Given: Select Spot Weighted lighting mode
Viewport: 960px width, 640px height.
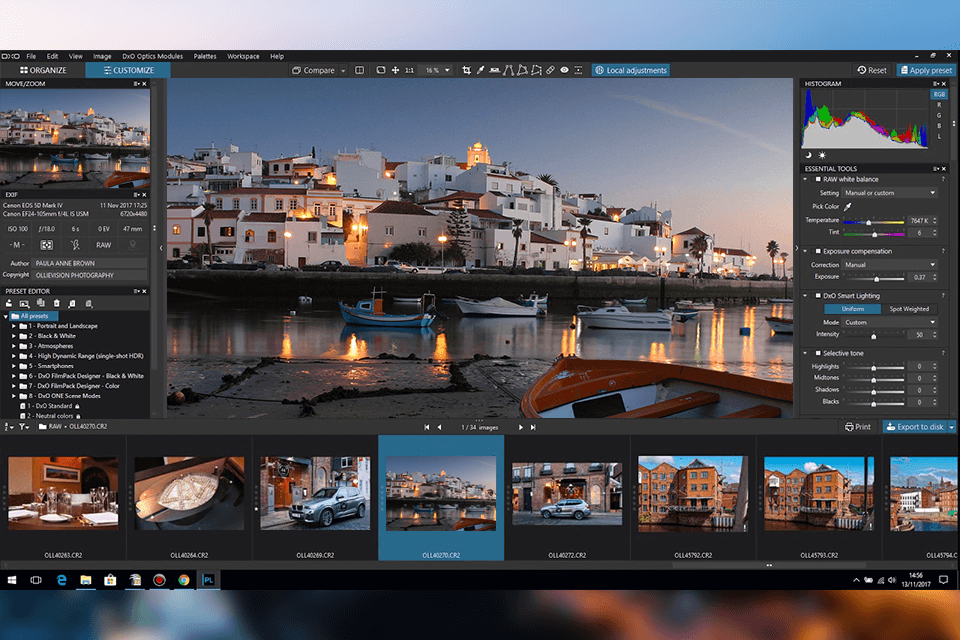Looking at the screenshot, I should 909,309.
